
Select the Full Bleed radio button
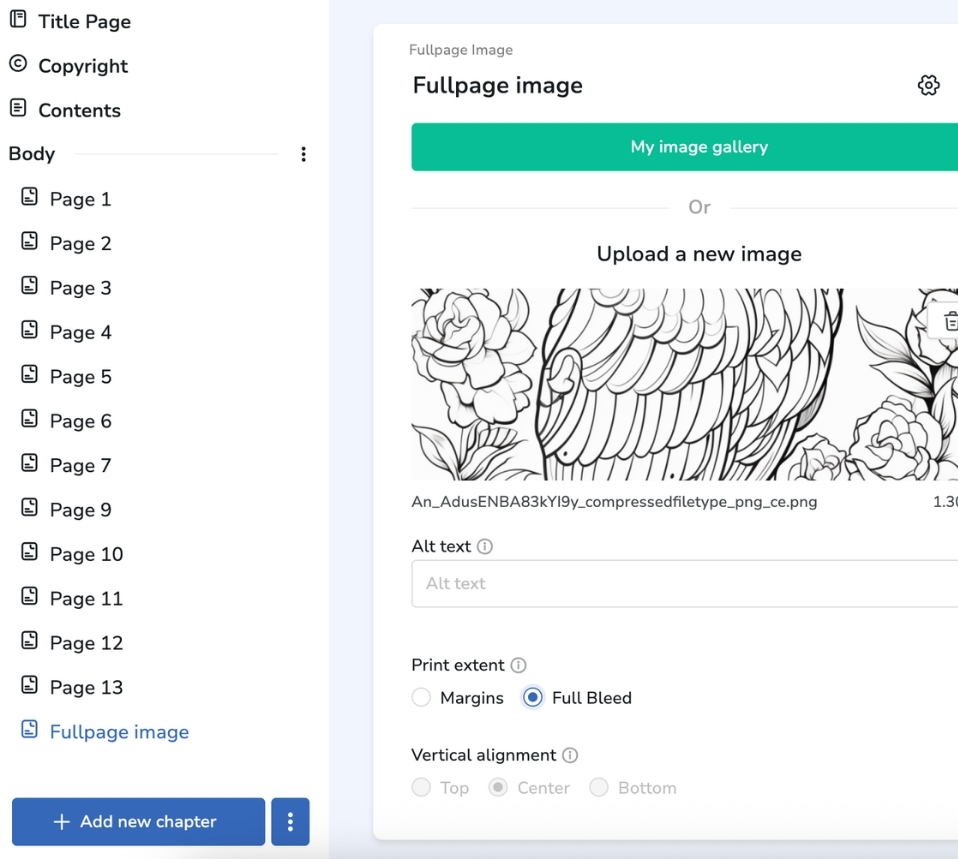(533, 698)
